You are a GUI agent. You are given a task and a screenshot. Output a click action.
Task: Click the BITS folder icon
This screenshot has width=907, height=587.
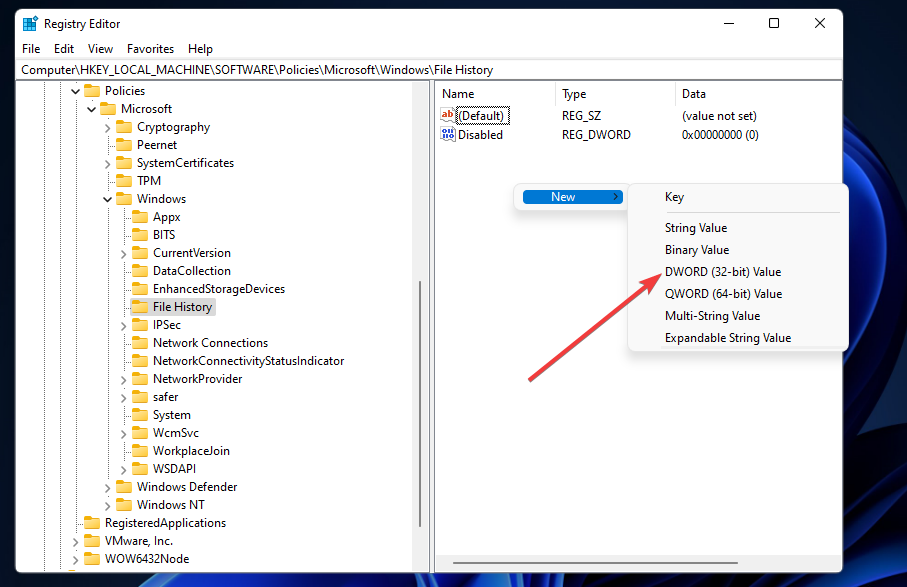point(140,235)
